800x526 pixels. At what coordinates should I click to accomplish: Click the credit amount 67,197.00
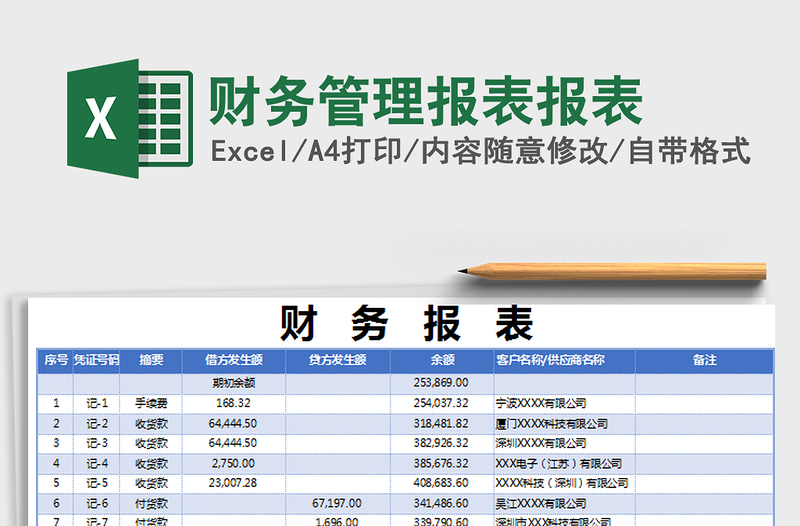tap(337, 503)
